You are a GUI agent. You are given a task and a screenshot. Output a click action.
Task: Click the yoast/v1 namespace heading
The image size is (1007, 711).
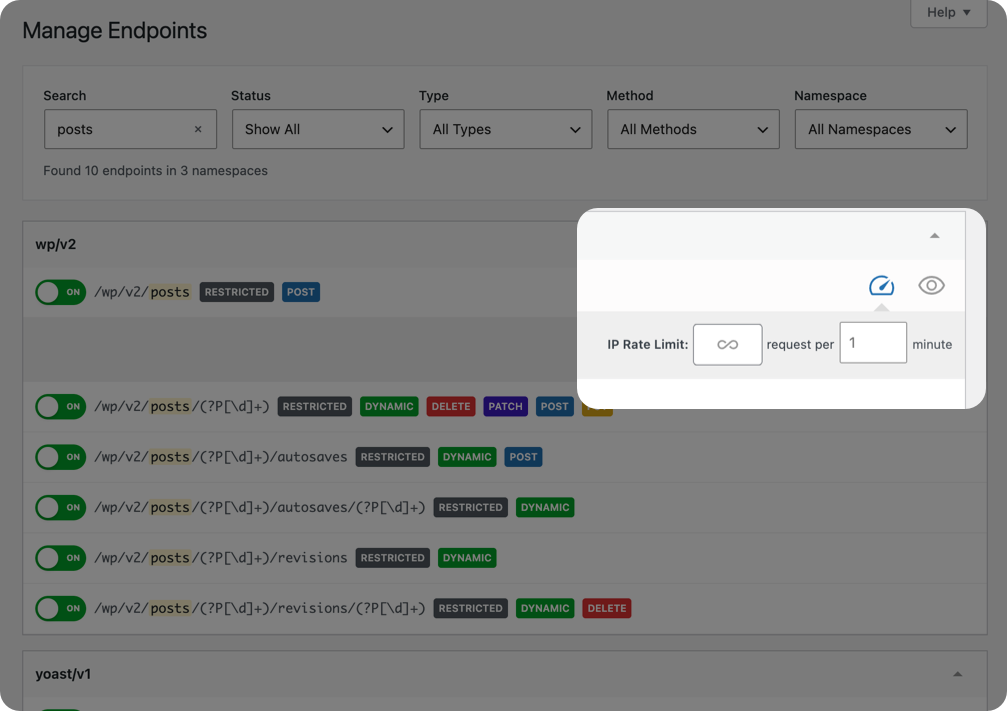coord(63,674)
